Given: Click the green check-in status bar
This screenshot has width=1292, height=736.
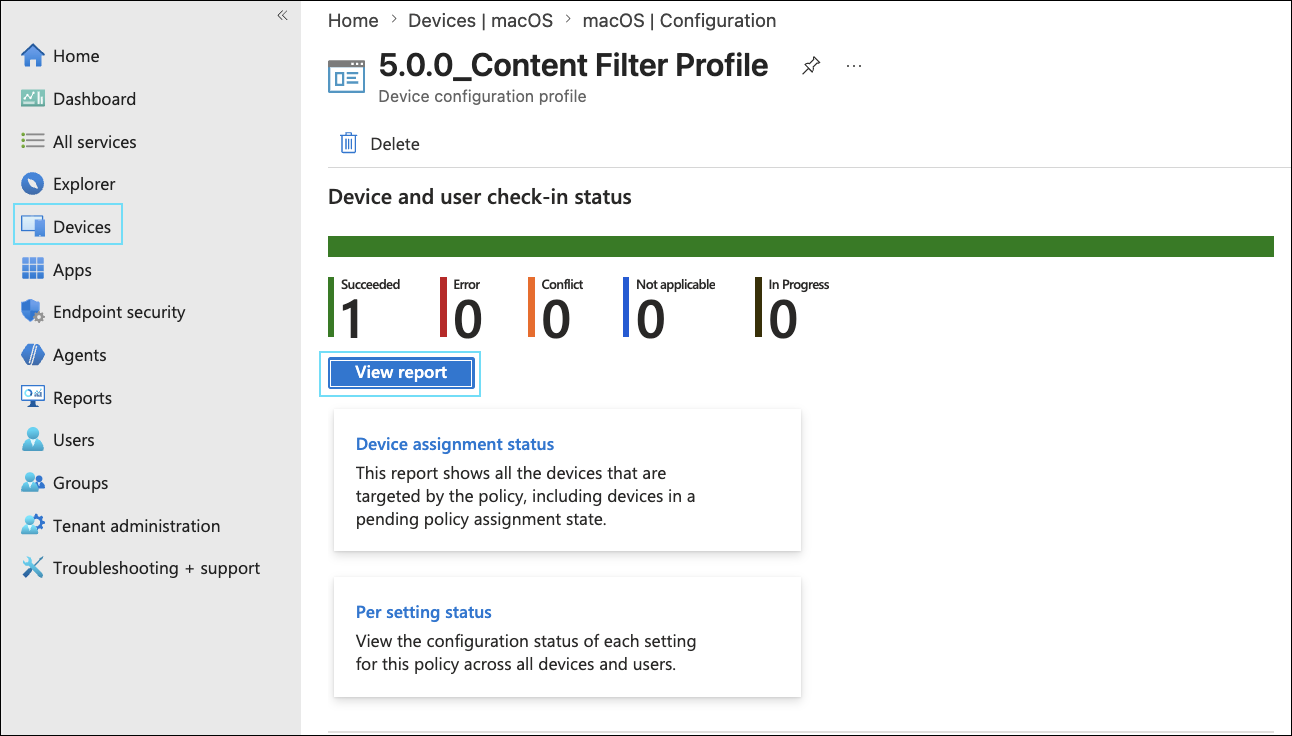Looking at the screenshot, I should point(800,247).
